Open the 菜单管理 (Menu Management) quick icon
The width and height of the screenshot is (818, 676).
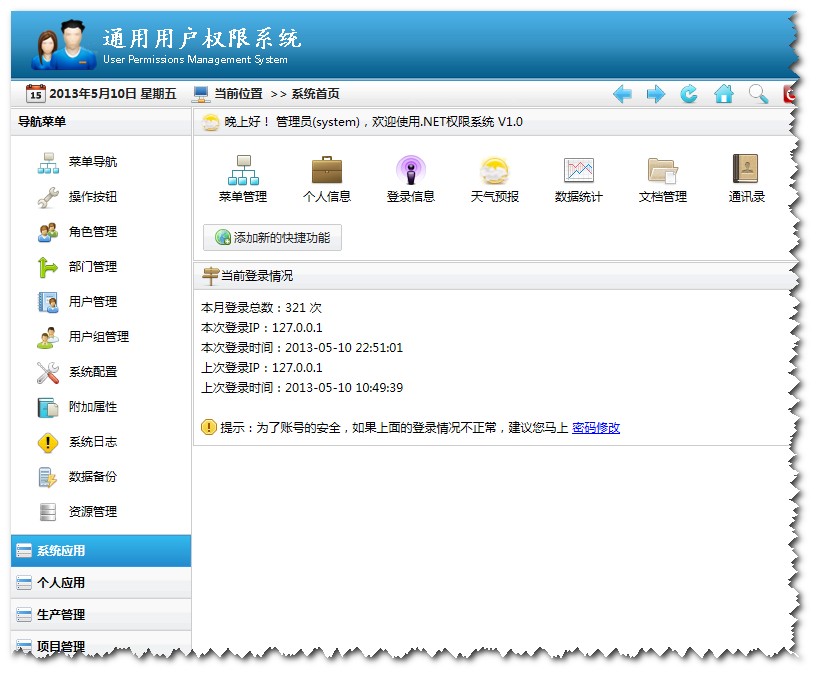click(x=243, y=178)
